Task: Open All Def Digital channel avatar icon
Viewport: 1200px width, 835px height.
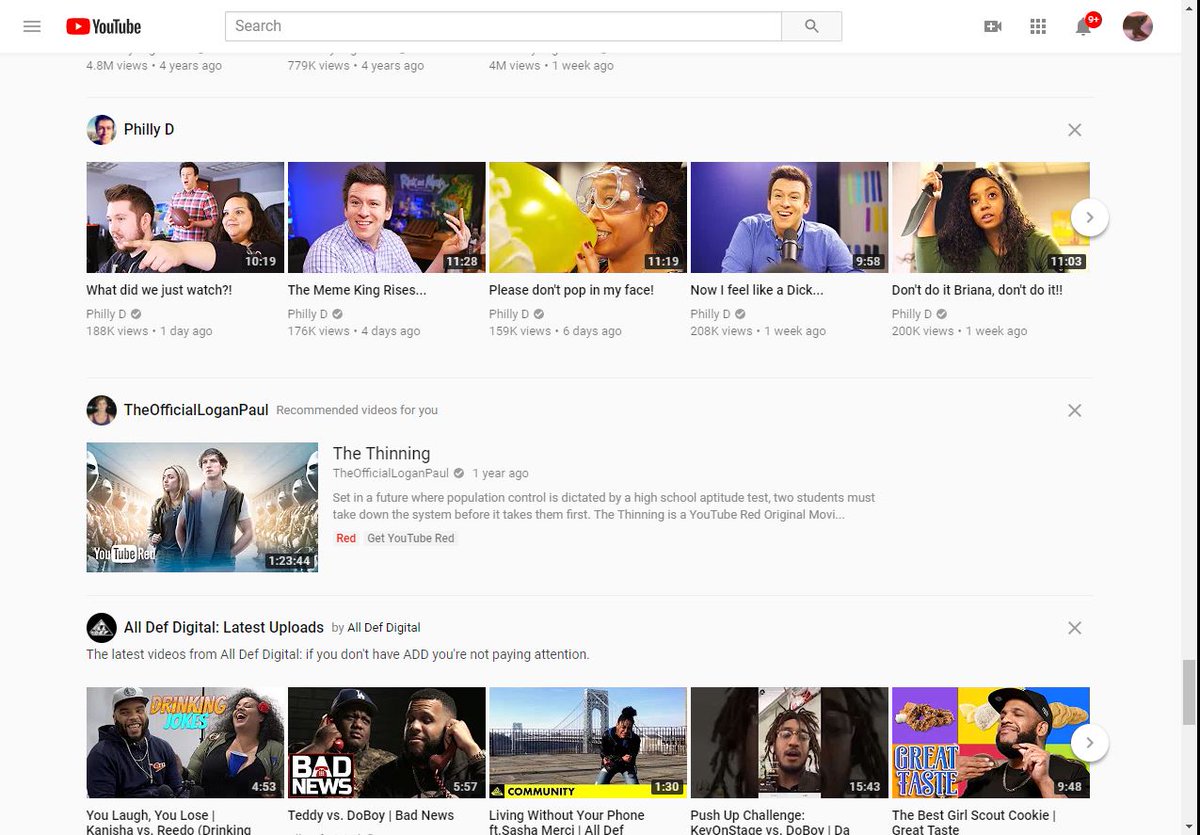Action: (101, 628)
